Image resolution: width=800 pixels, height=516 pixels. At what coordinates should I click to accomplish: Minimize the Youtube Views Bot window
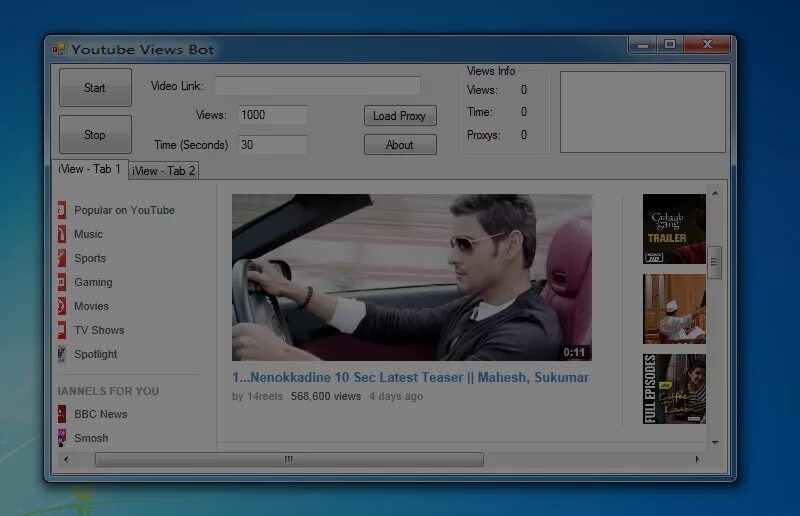pyautogui.click(x=642, y=45)
